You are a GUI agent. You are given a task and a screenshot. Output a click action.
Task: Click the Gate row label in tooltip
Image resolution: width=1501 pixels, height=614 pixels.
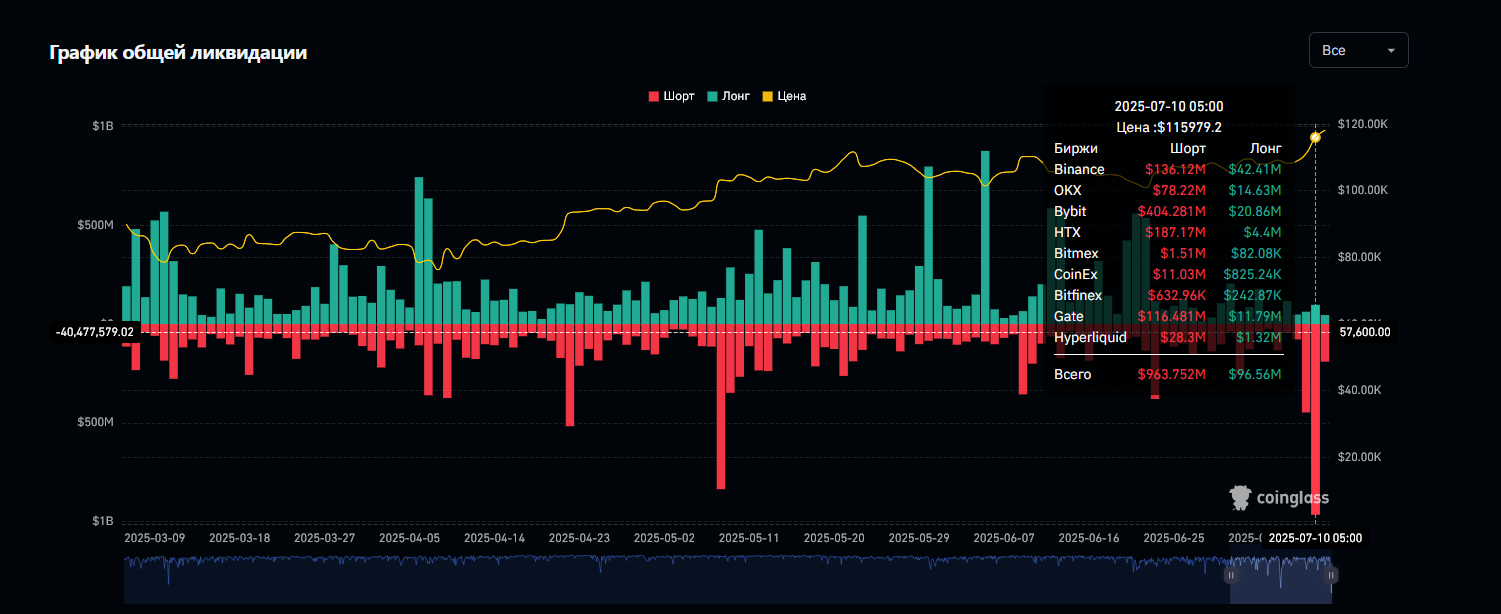pos(1069,316)
